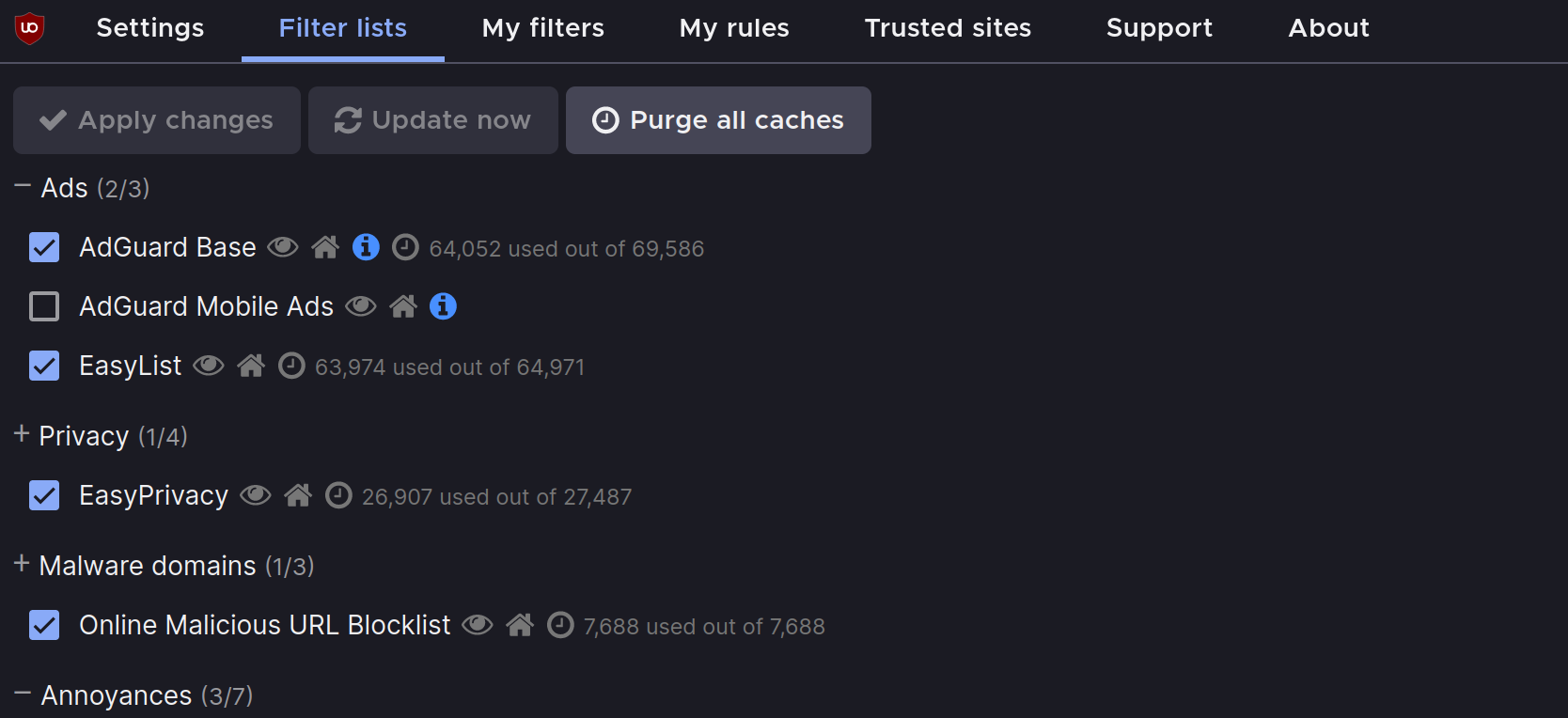Open EasyList home page icon
Screen dimensions: 1568x718
[x=251, y=366]
